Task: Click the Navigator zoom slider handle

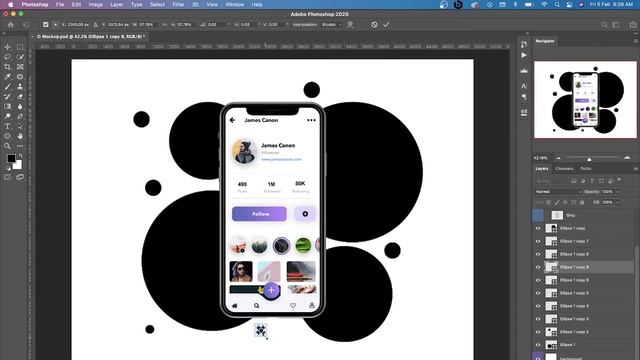Action: coord(589,158)
